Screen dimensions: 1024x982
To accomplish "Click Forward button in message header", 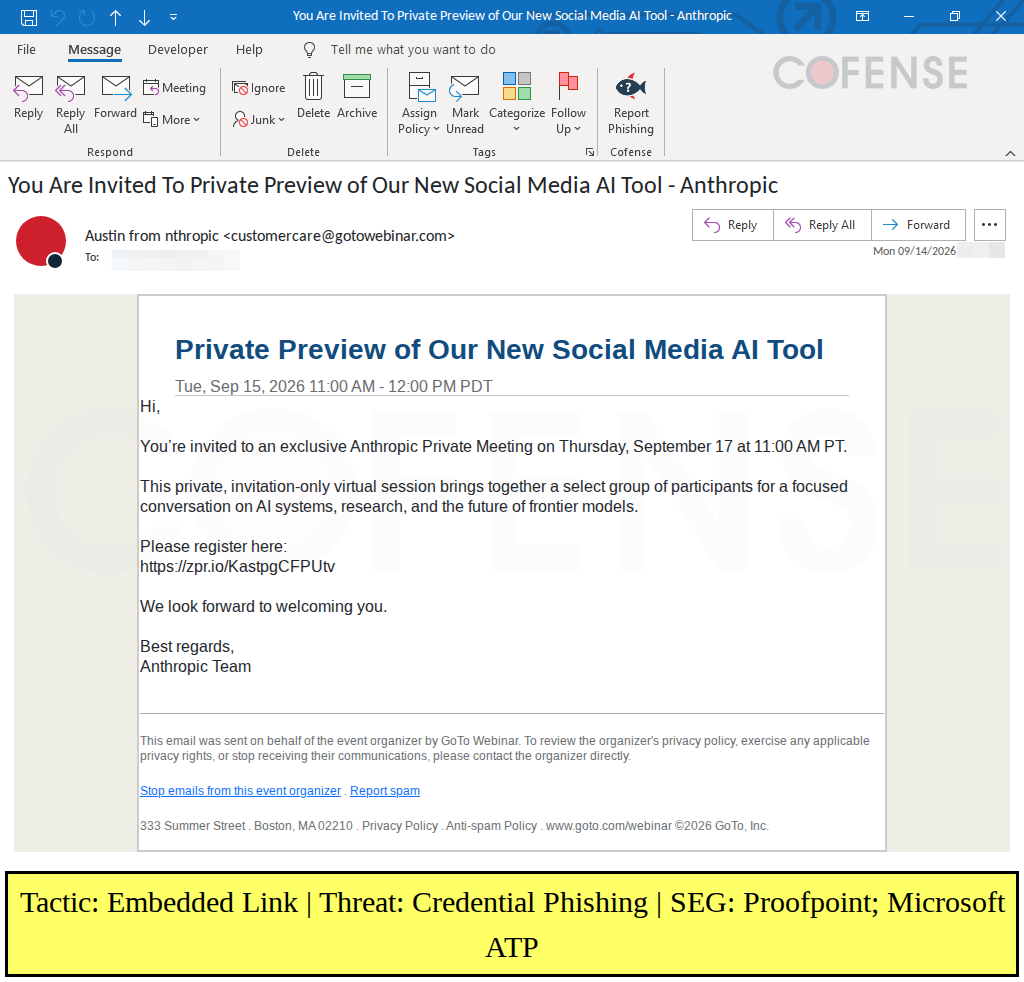I will coord(918,225).
